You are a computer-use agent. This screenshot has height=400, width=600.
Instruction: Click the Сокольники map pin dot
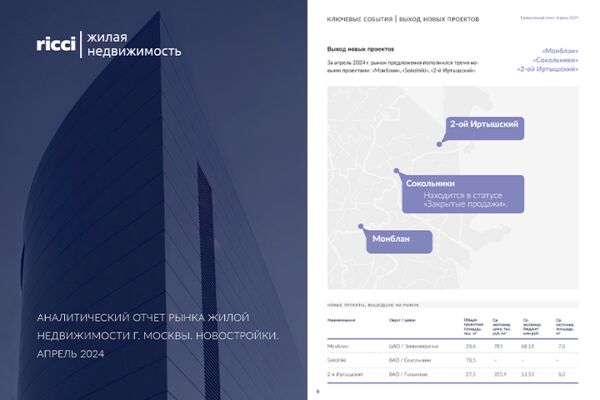click(x=396, y=171)
